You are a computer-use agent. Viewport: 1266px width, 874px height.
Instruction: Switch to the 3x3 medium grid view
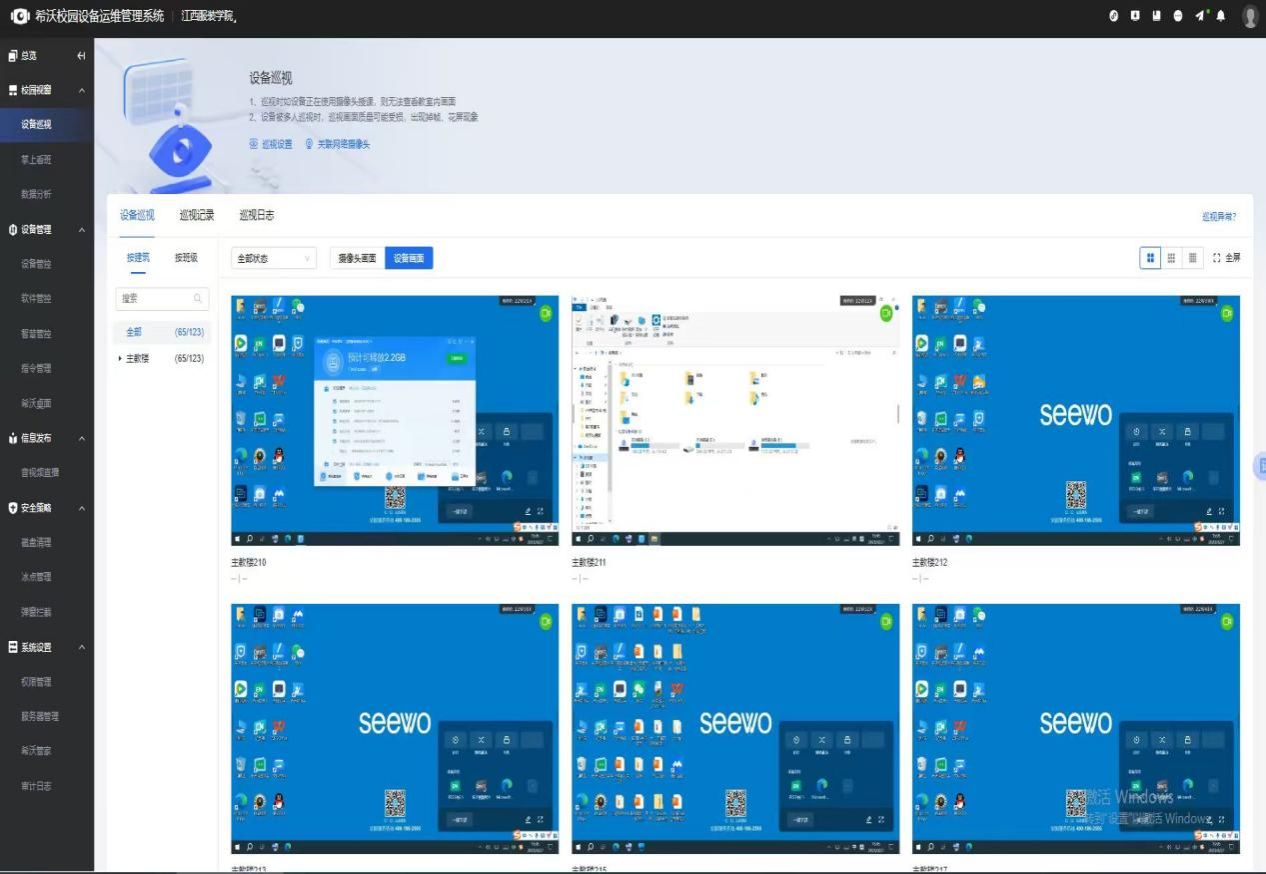[1171, 258]
